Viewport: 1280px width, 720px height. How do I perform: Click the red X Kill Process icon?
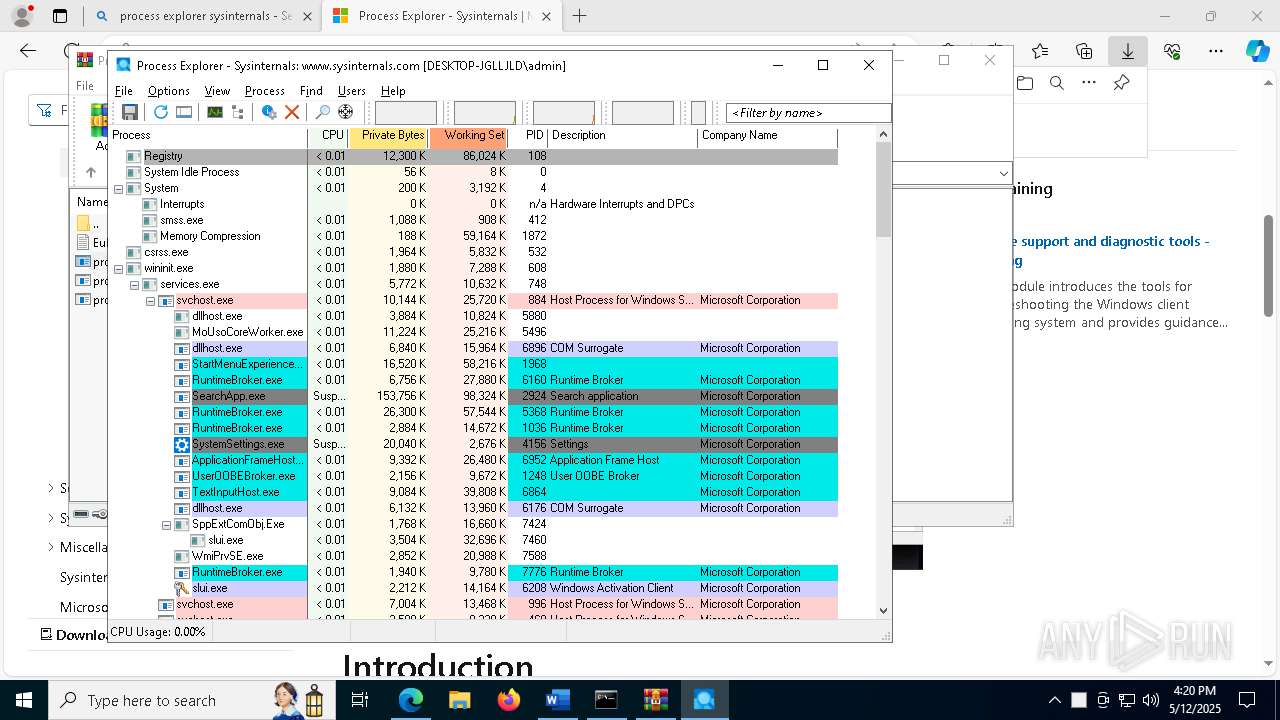292,112
